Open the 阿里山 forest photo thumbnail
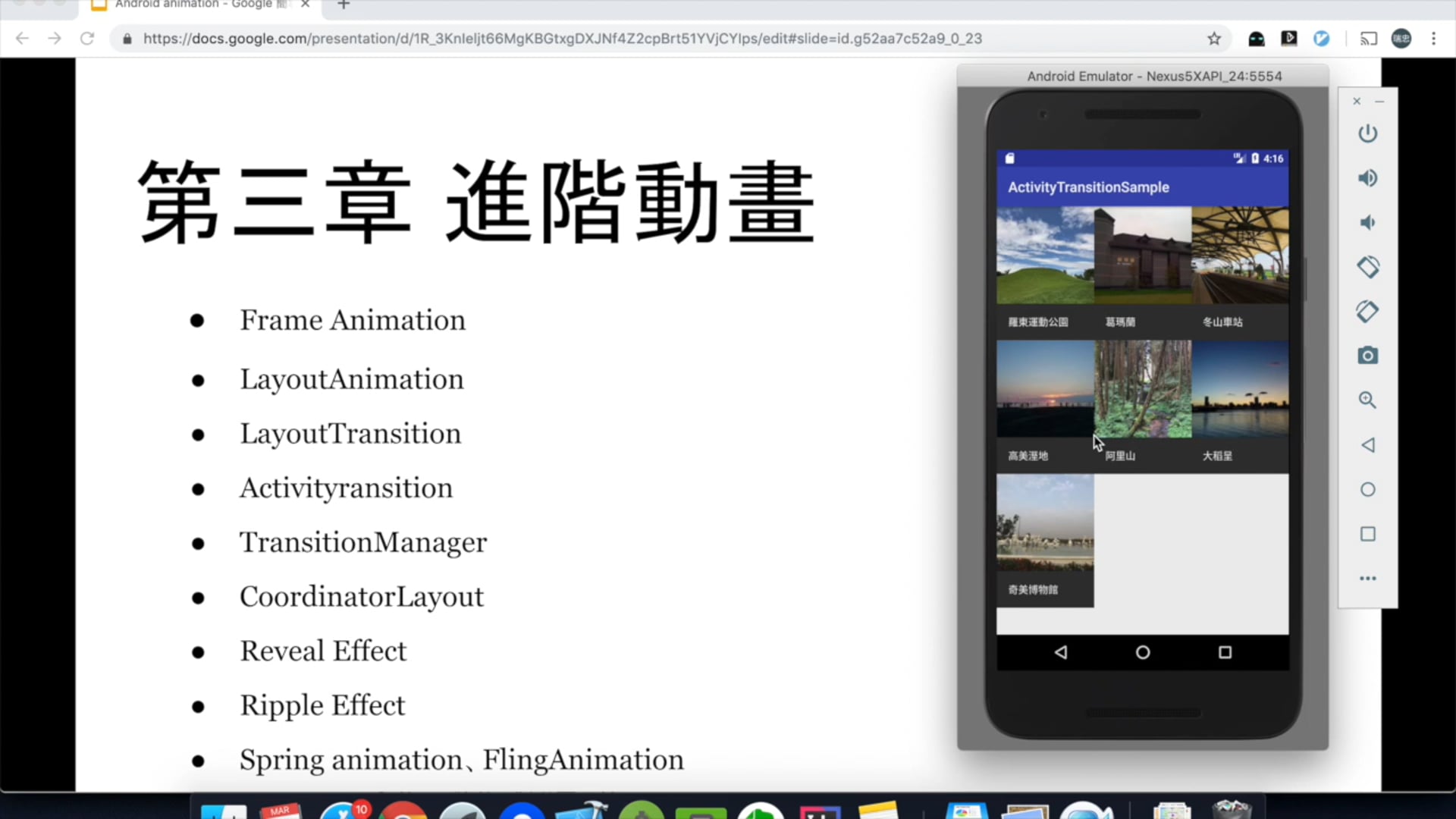1456x819 pixels. pos(1142,389)
